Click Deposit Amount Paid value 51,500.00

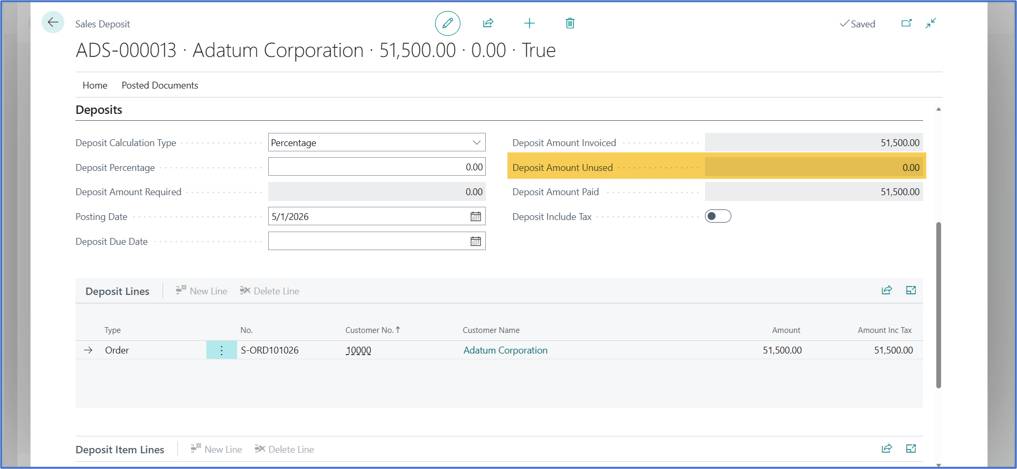coord(813,192)
